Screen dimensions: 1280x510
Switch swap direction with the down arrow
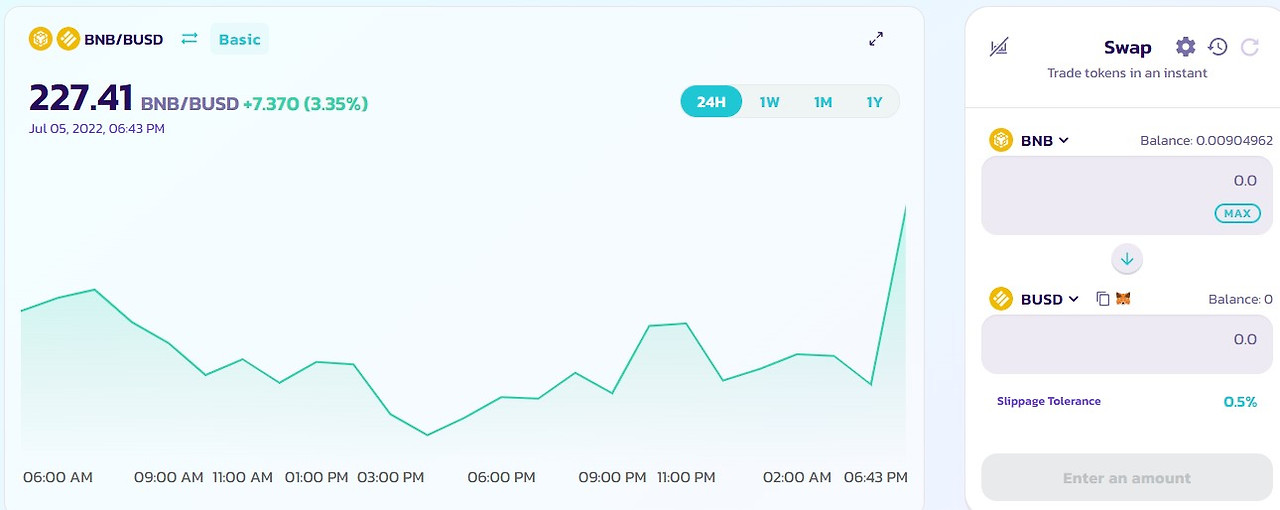(1127, 259)
